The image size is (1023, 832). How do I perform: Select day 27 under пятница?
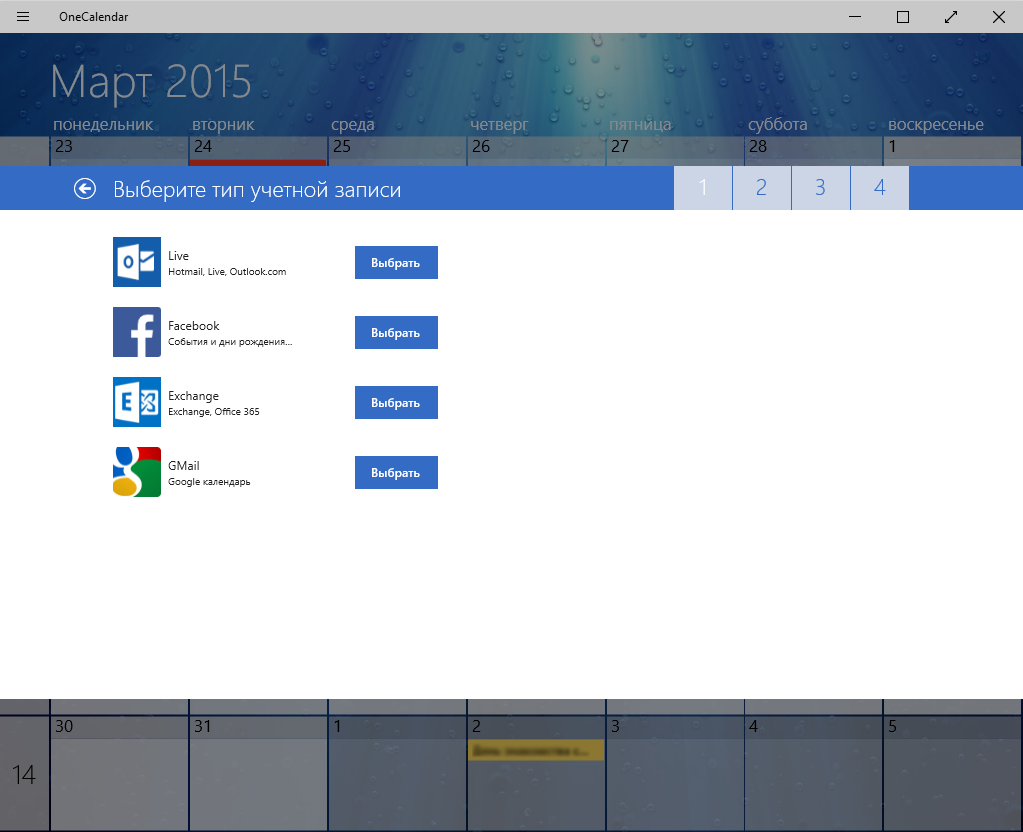coord(675,151)
